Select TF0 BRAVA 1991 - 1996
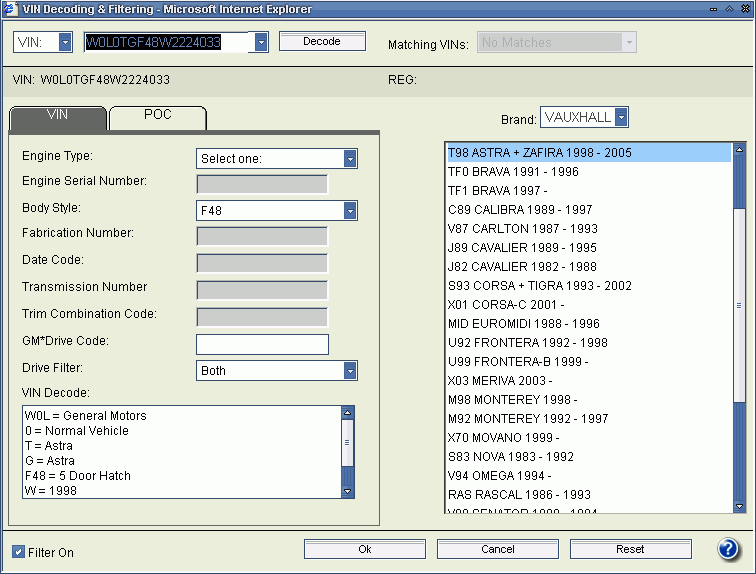 589,172
